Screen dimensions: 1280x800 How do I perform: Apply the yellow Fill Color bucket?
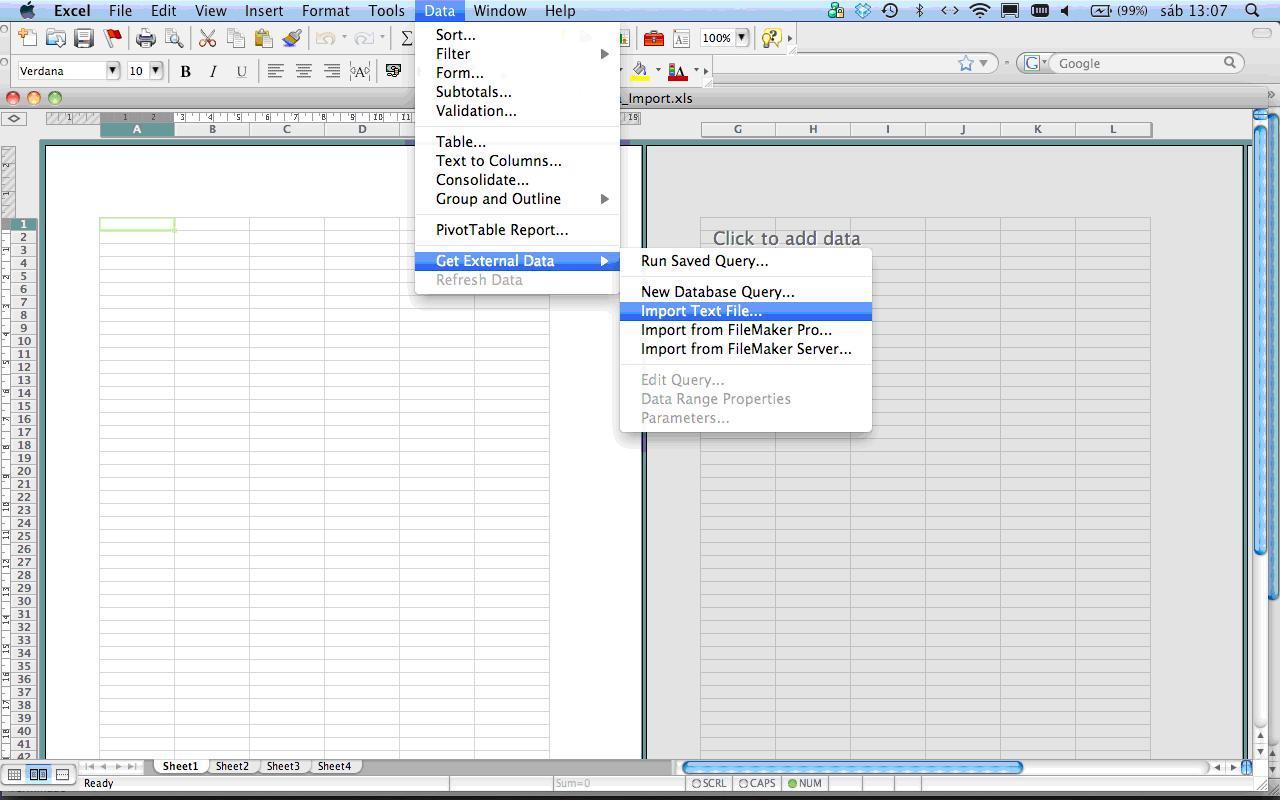click(x=640, y=71)
